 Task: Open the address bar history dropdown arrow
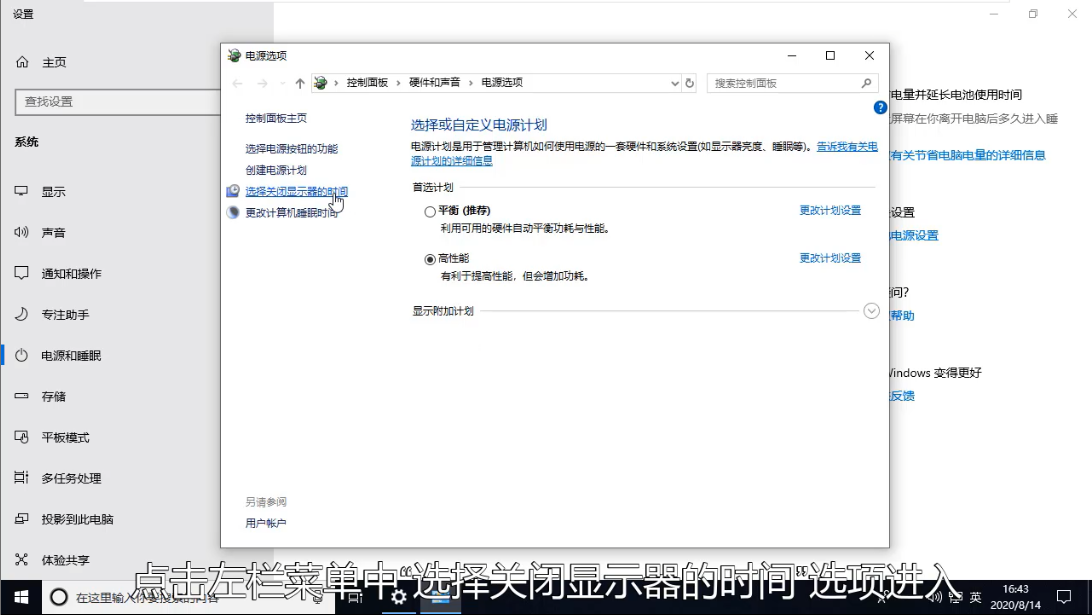pos(675,83)
